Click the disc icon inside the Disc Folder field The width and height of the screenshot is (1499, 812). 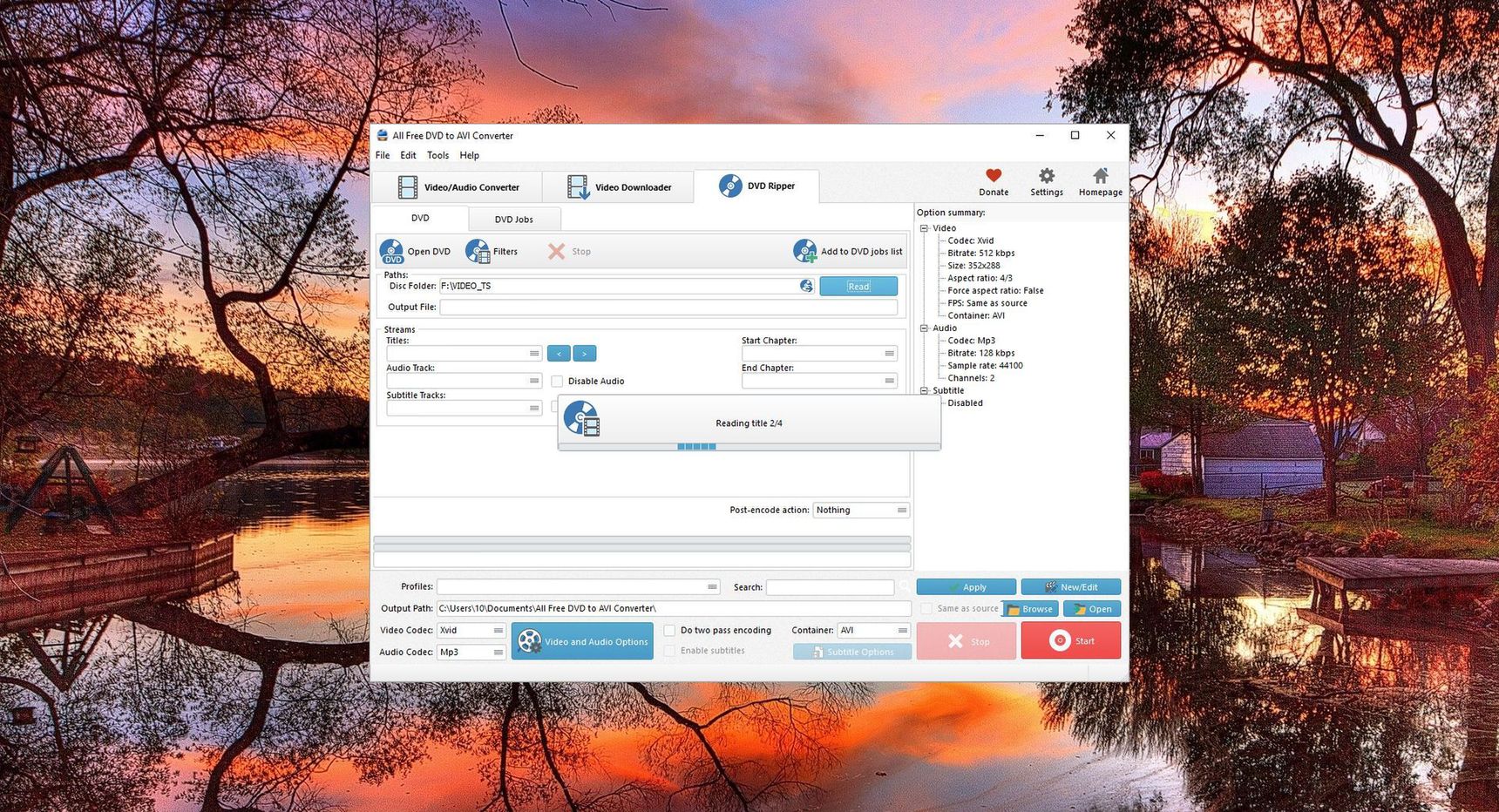(x=806, y=286)
